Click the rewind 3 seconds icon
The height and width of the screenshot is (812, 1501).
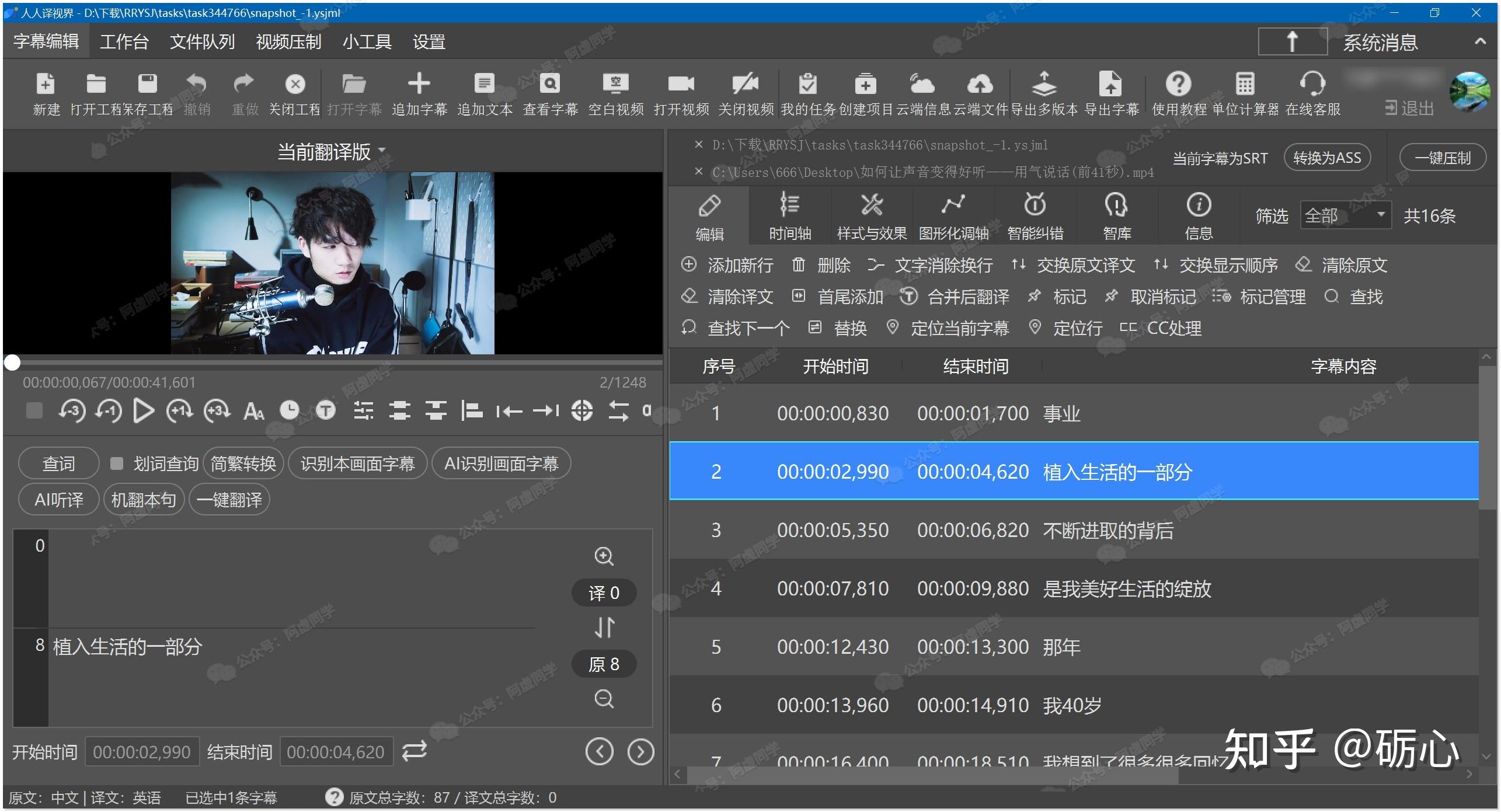71,411
